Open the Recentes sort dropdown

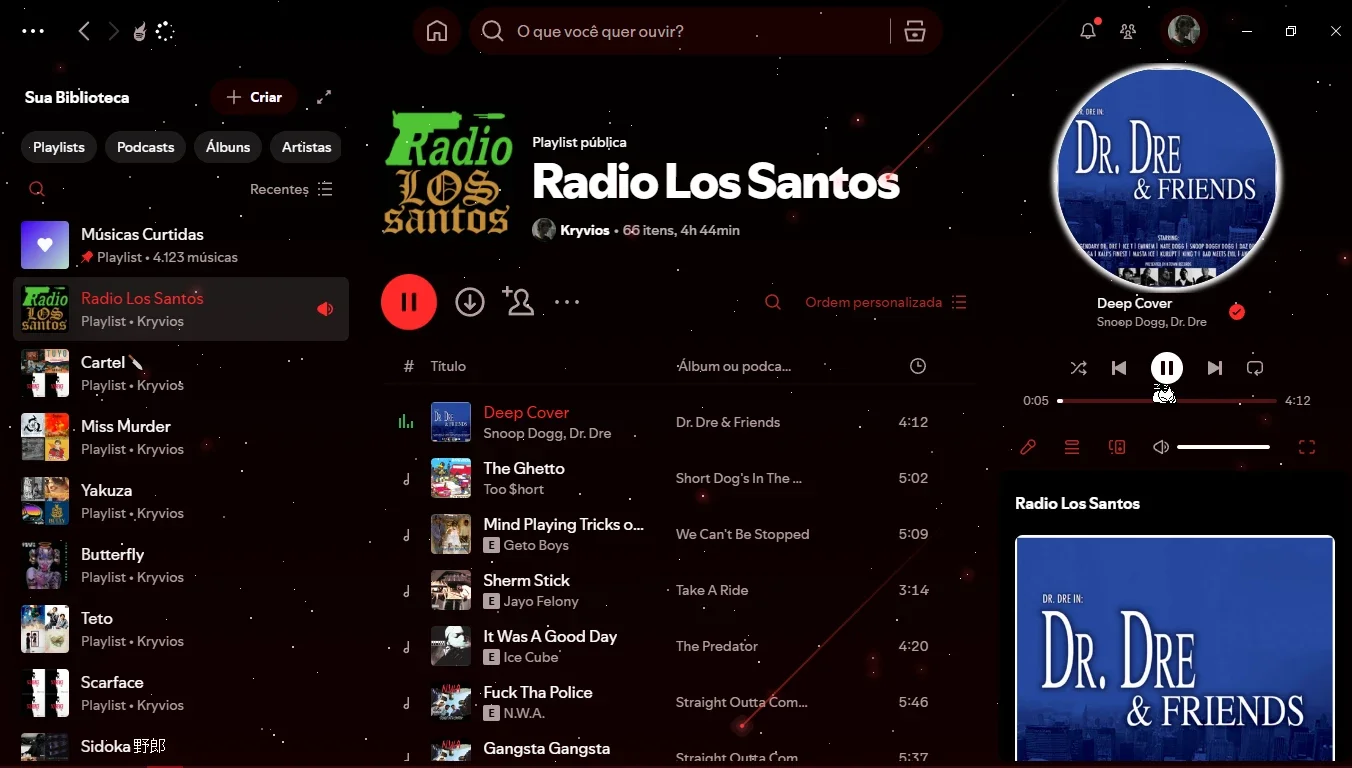[291, 189]
